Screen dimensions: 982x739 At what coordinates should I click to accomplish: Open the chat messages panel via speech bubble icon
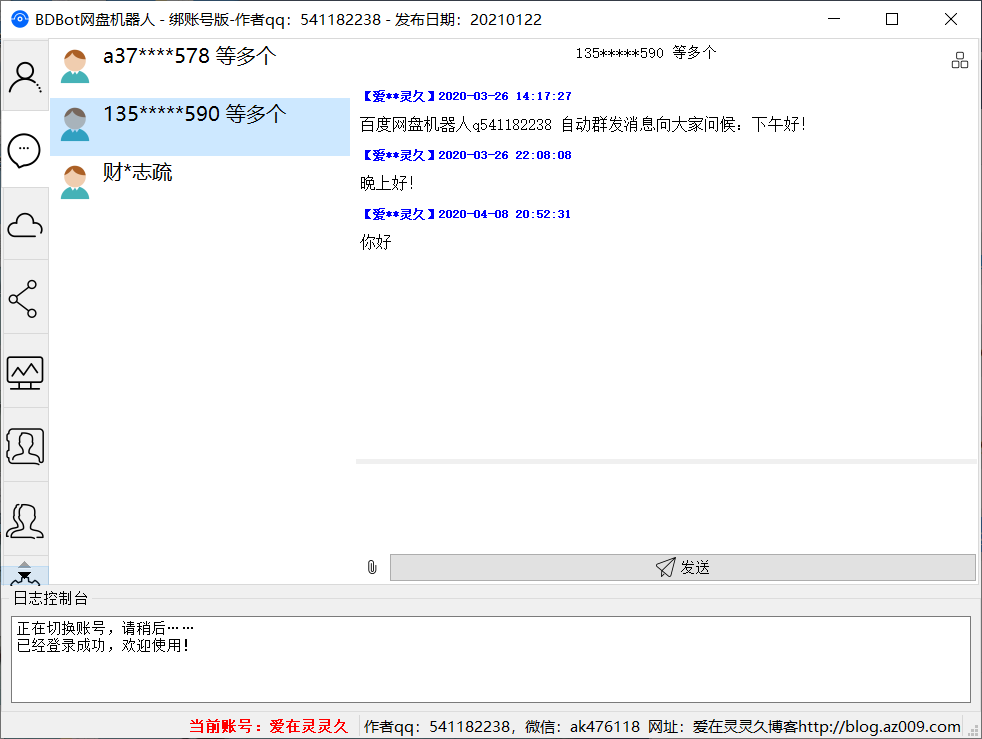click(x=25, y=150)
